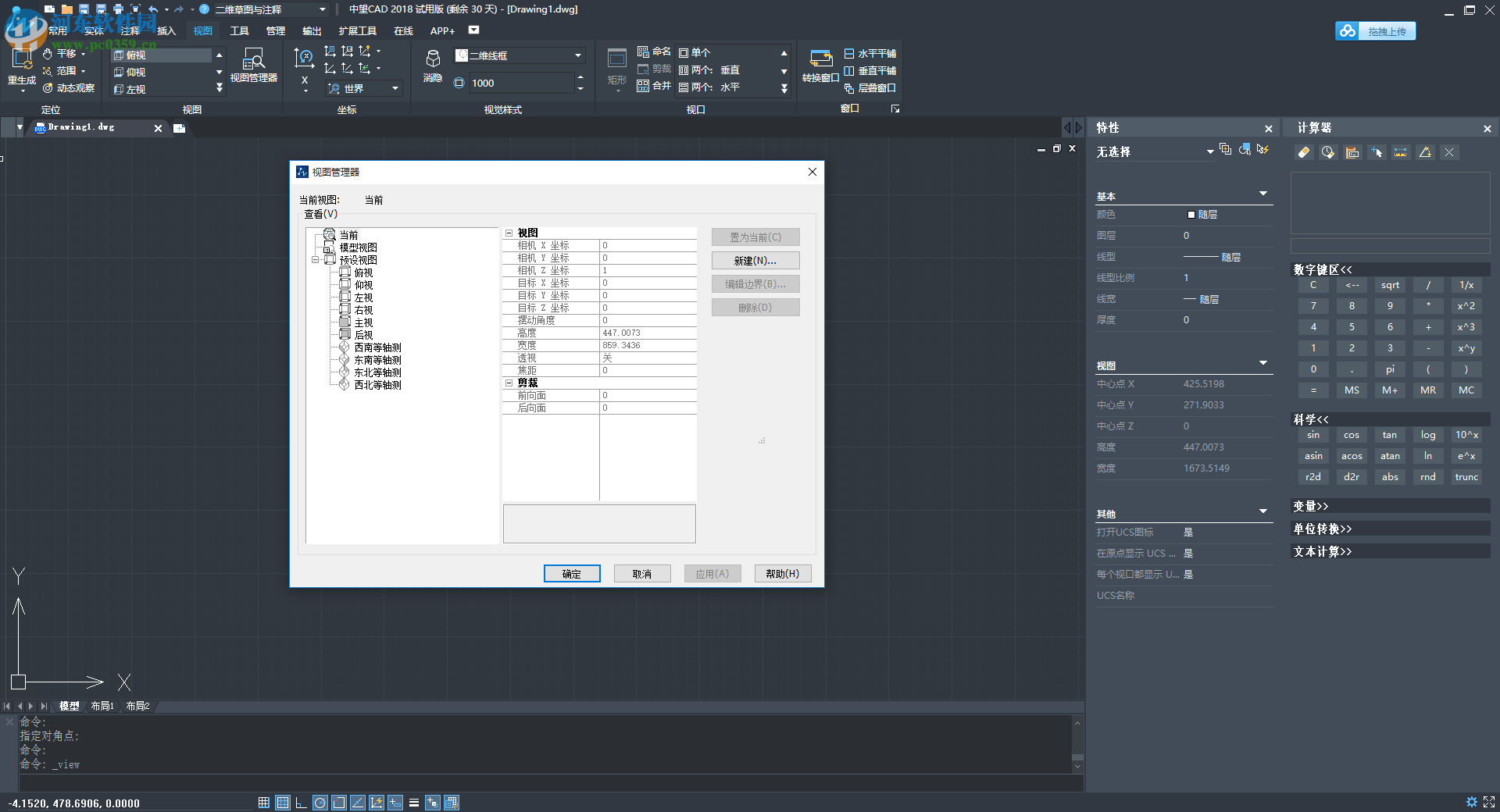Image resolution: width=1500 pixels, height=812 pixels.
Task: Click the 重生成 regenerate icon
Action: pos(21,66)
